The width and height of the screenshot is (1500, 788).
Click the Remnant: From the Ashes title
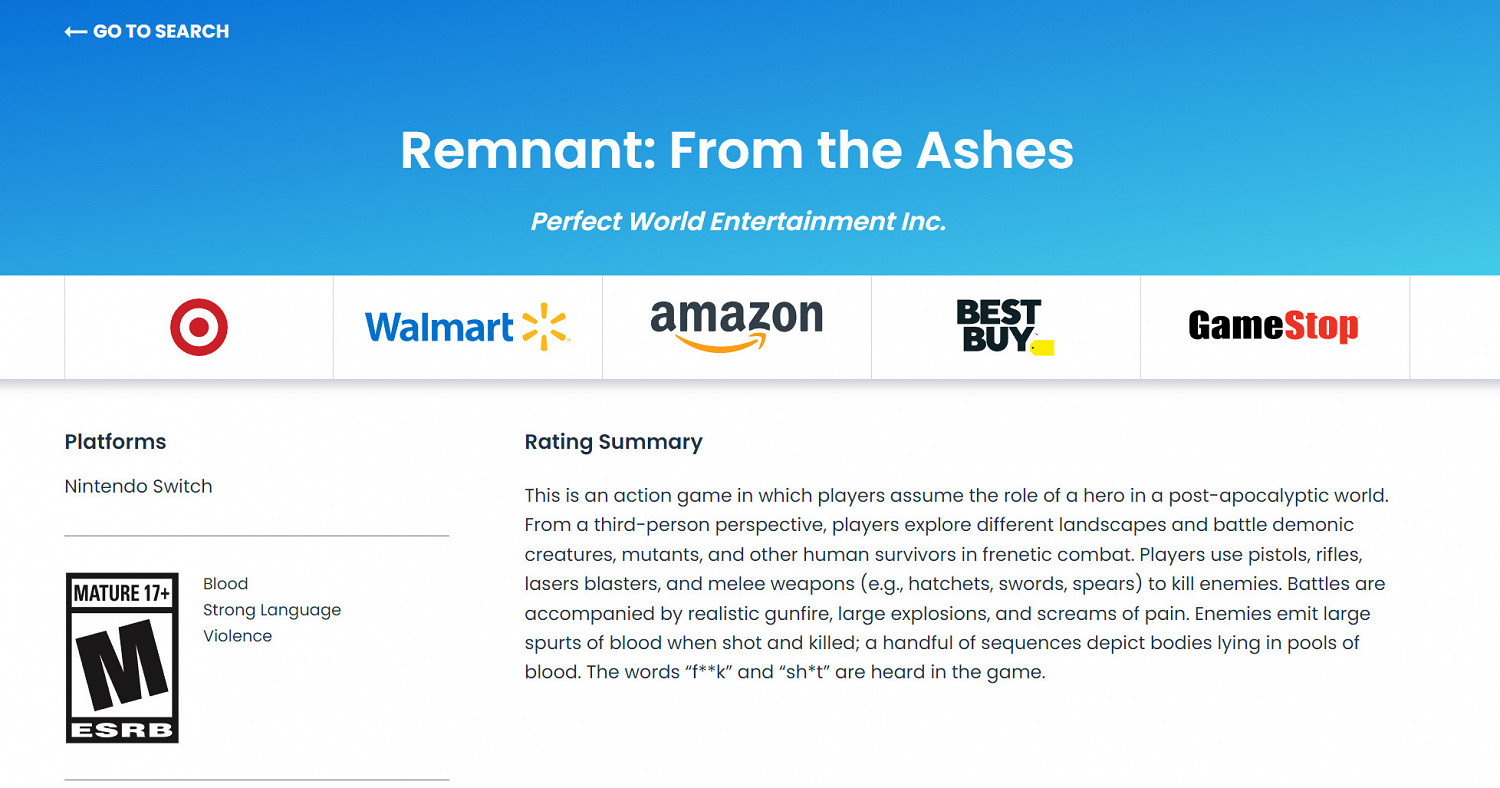737,150
